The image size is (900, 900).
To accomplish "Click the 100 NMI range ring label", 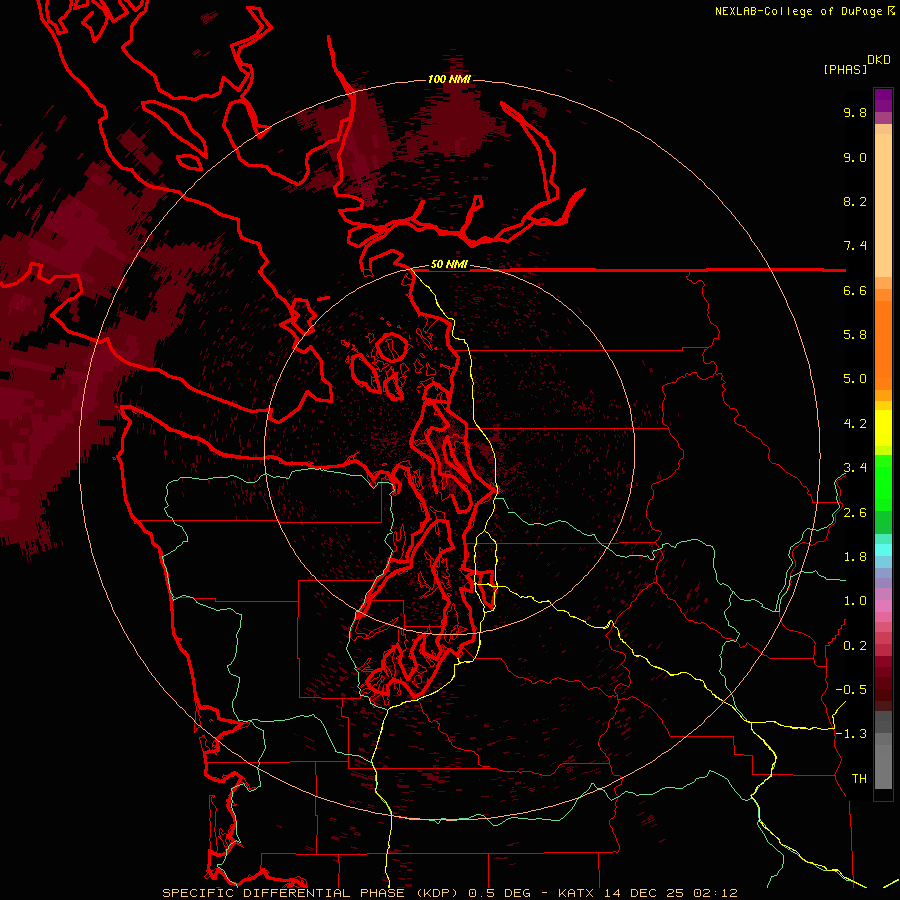I will pos(449,79).
